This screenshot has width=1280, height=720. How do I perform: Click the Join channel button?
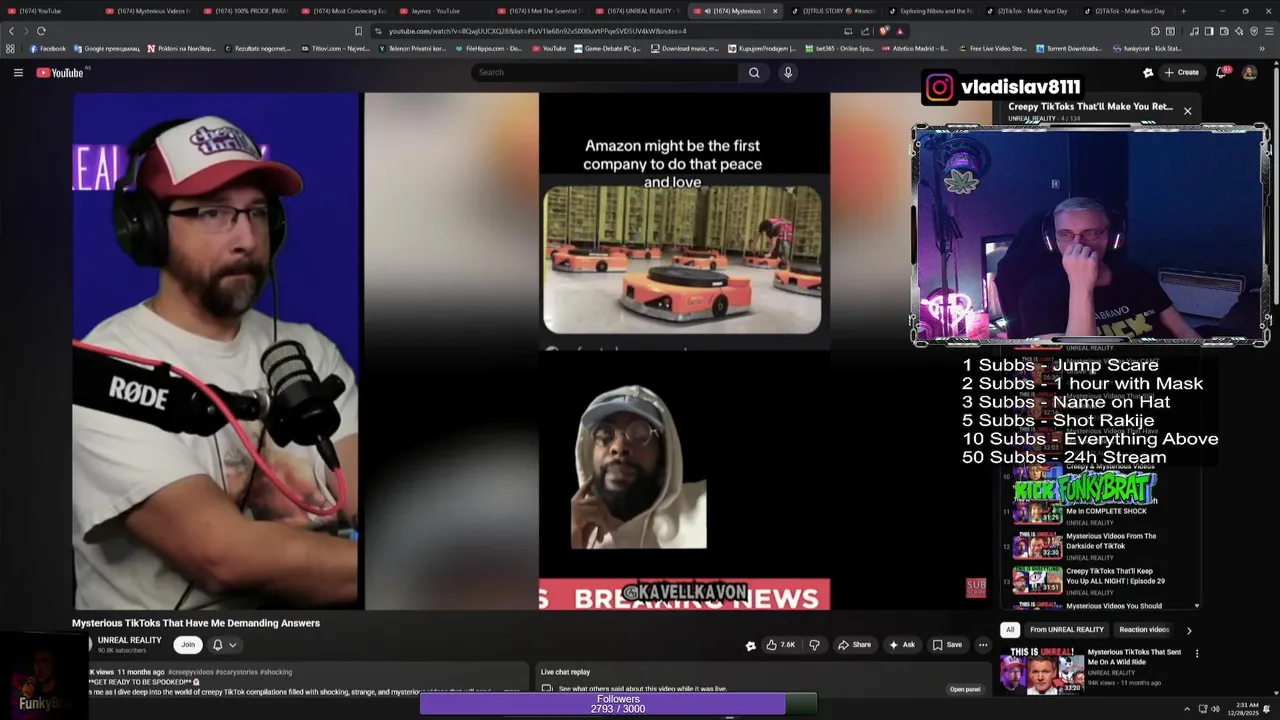pyautogui.click(x=188, y=645)
